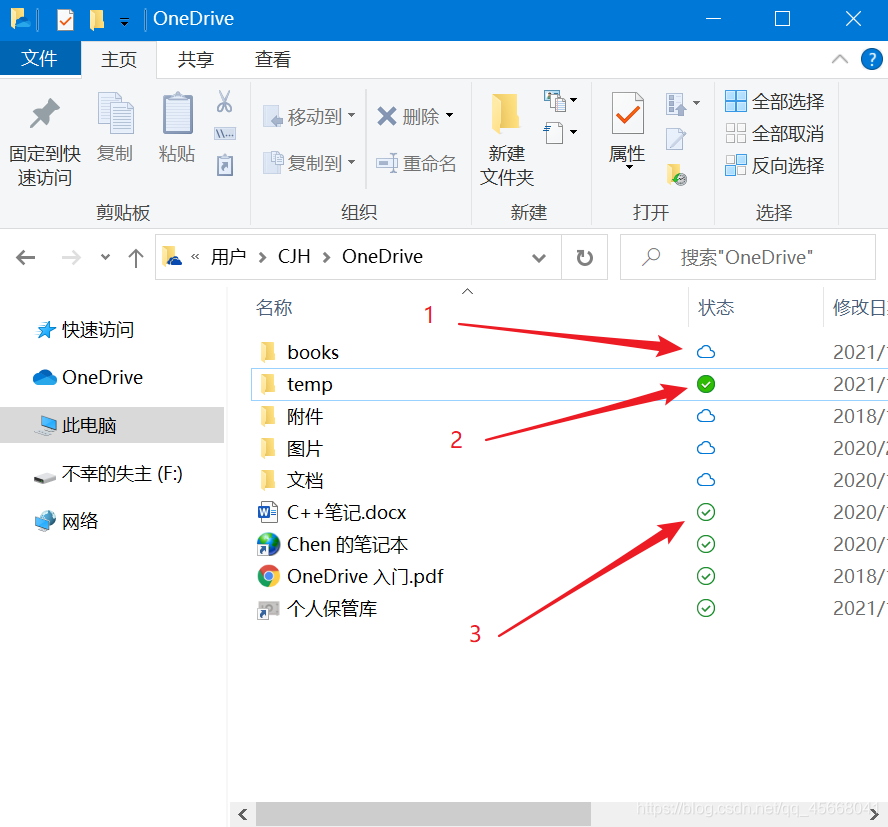Select Network (网络) in the navigation pane
Image resolution: width=888 pixels, height=827 pixels.
click(66, 521)
